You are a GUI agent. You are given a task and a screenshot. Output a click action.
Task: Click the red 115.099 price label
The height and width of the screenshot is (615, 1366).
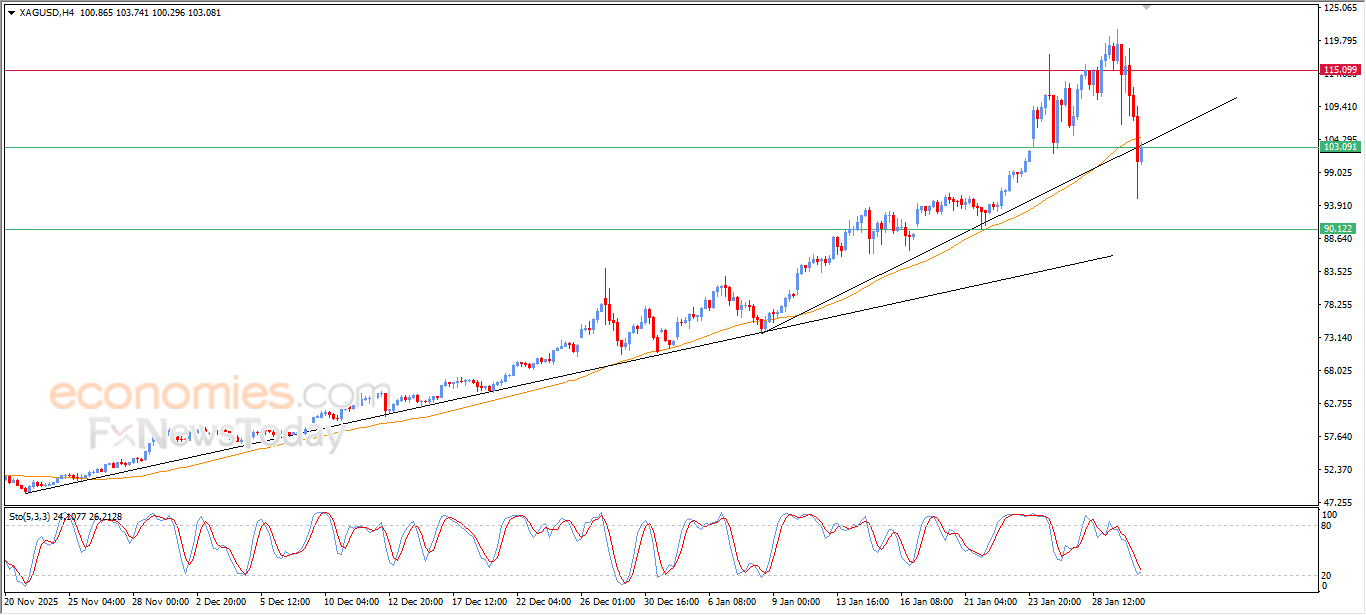pyautogui.click(x=1340, y=70)
